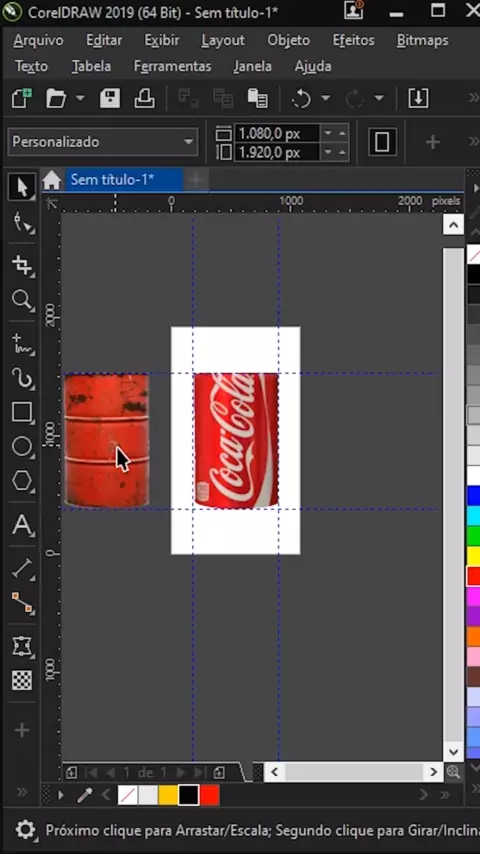Select the Coca-Cola can image
The image size is (480, 854).
coord(236,441)
